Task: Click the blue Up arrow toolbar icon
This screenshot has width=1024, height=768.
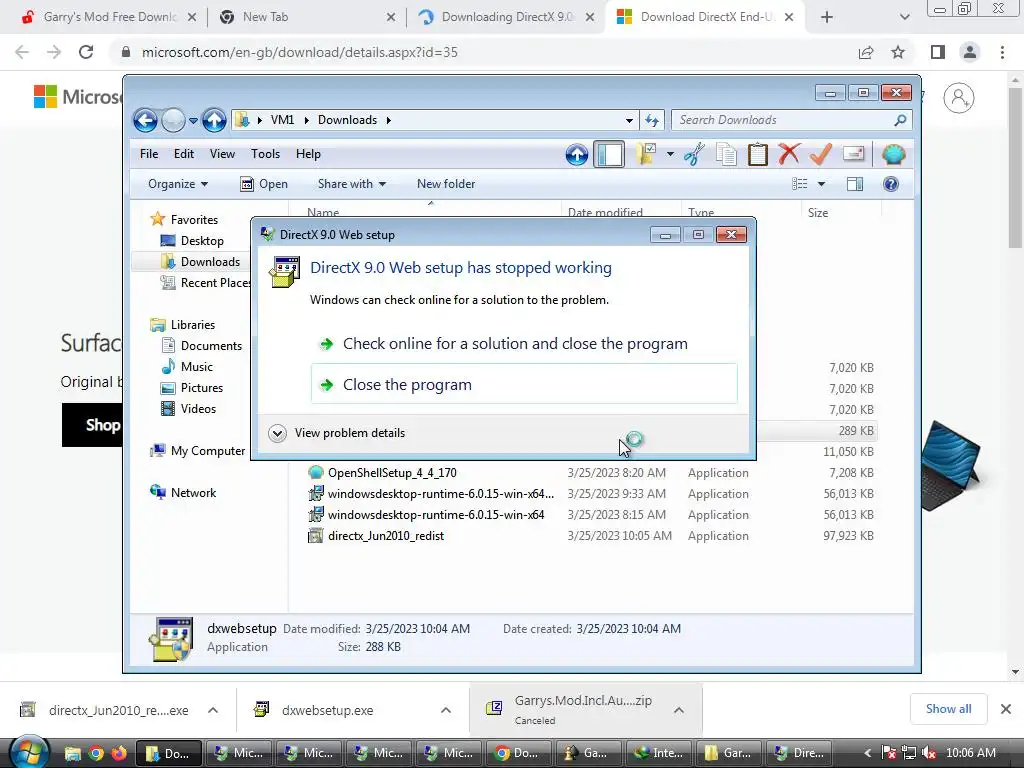Action: coord(576,155)
